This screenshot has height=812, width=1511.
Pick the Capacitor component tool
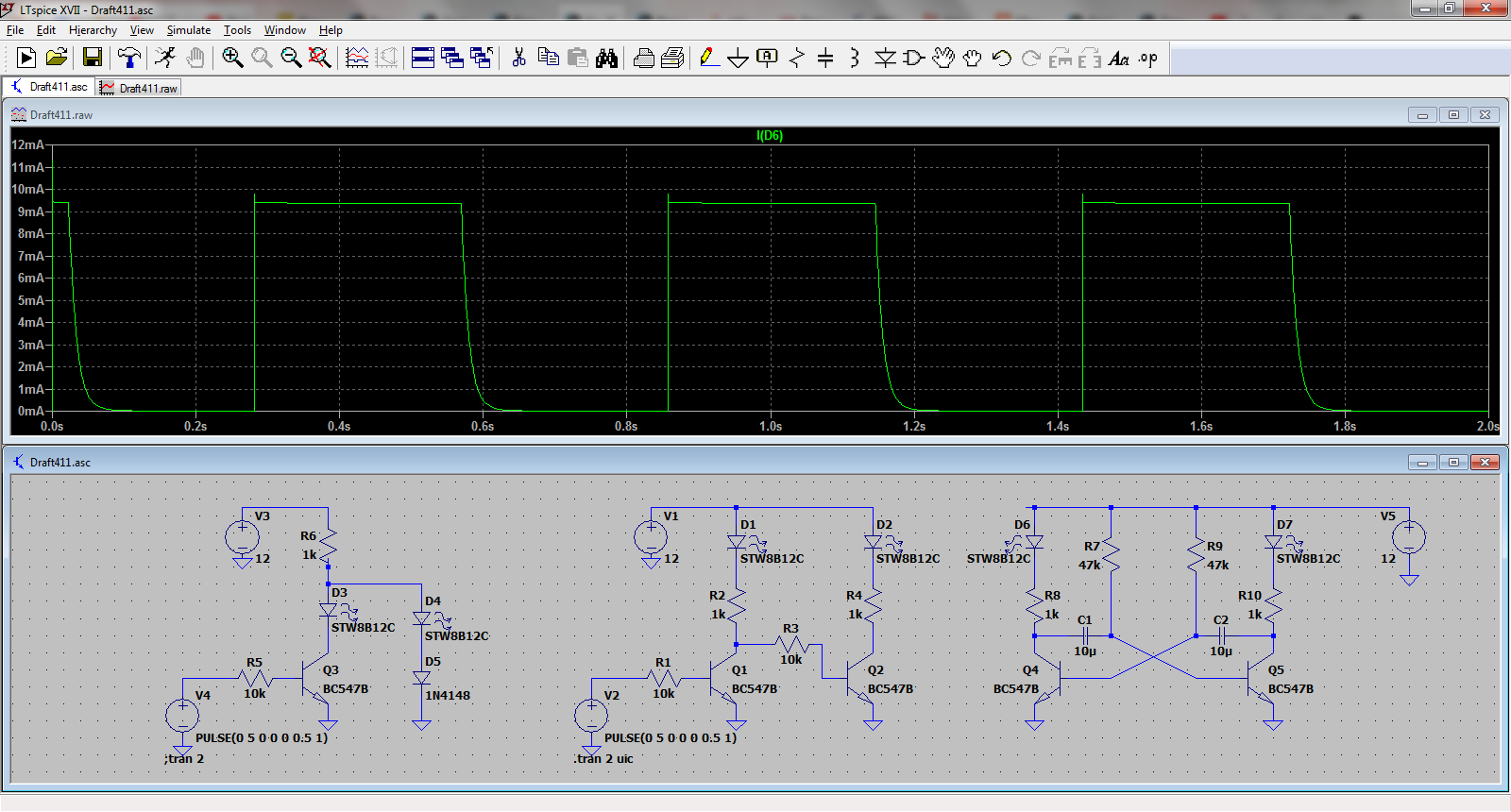(825, 58)
